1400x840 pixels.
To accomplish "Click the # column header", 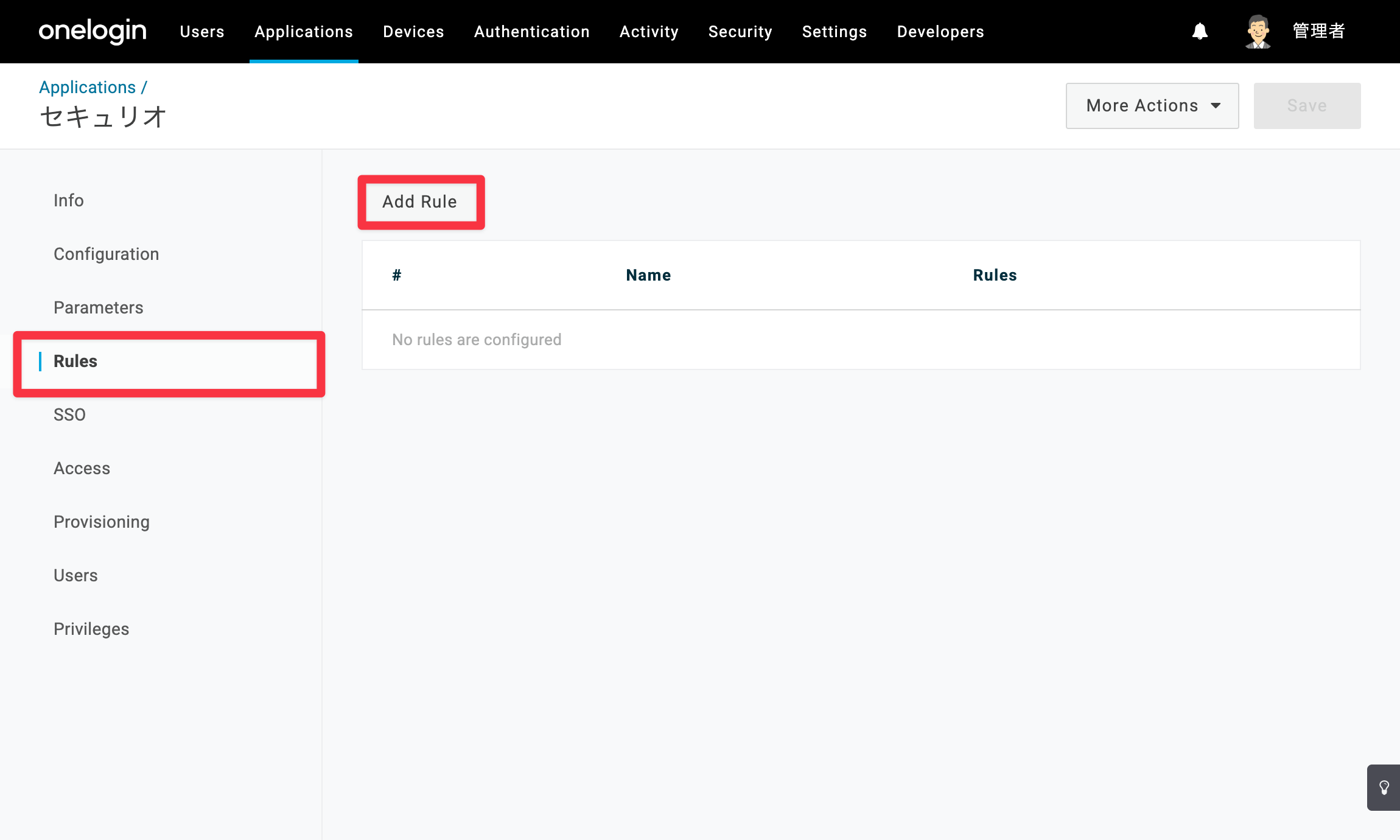I will coord(397,275).
